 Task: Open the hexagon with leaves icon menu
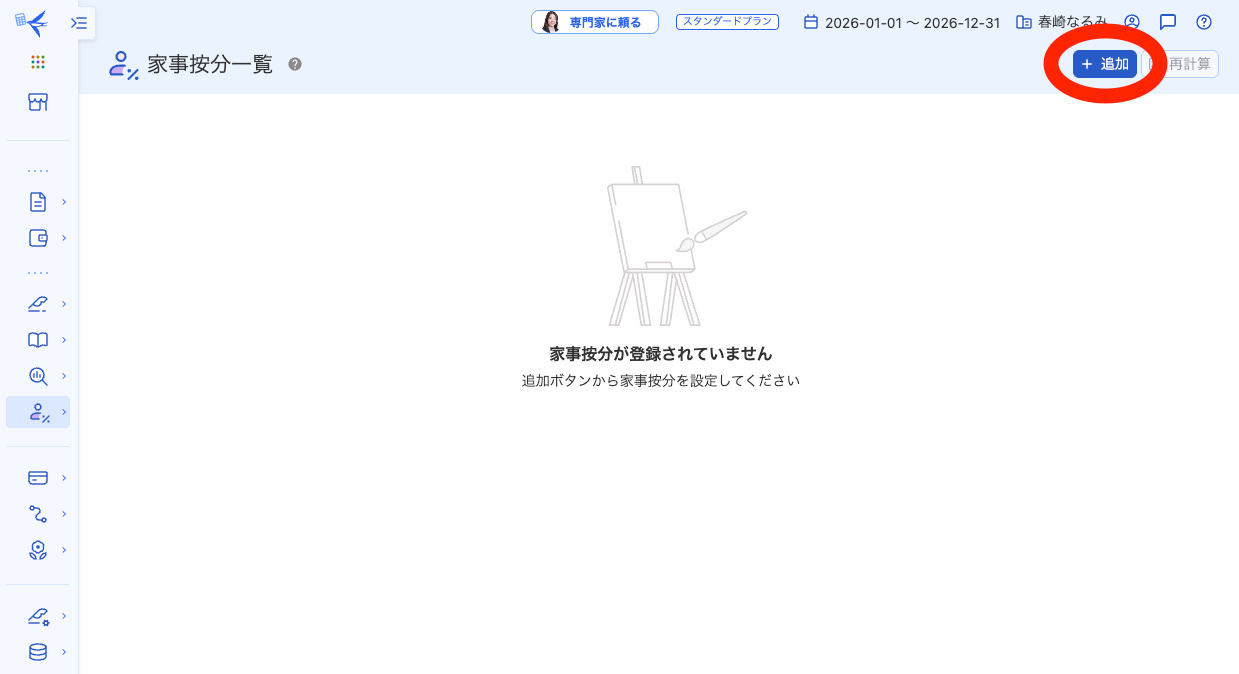coord(38,550)
